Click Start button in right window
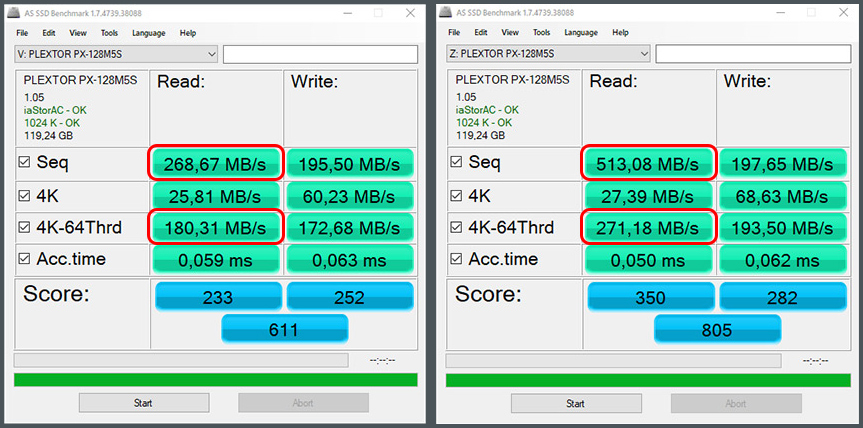The width and height of the screenshot is (863, 428). coord(576,403)
